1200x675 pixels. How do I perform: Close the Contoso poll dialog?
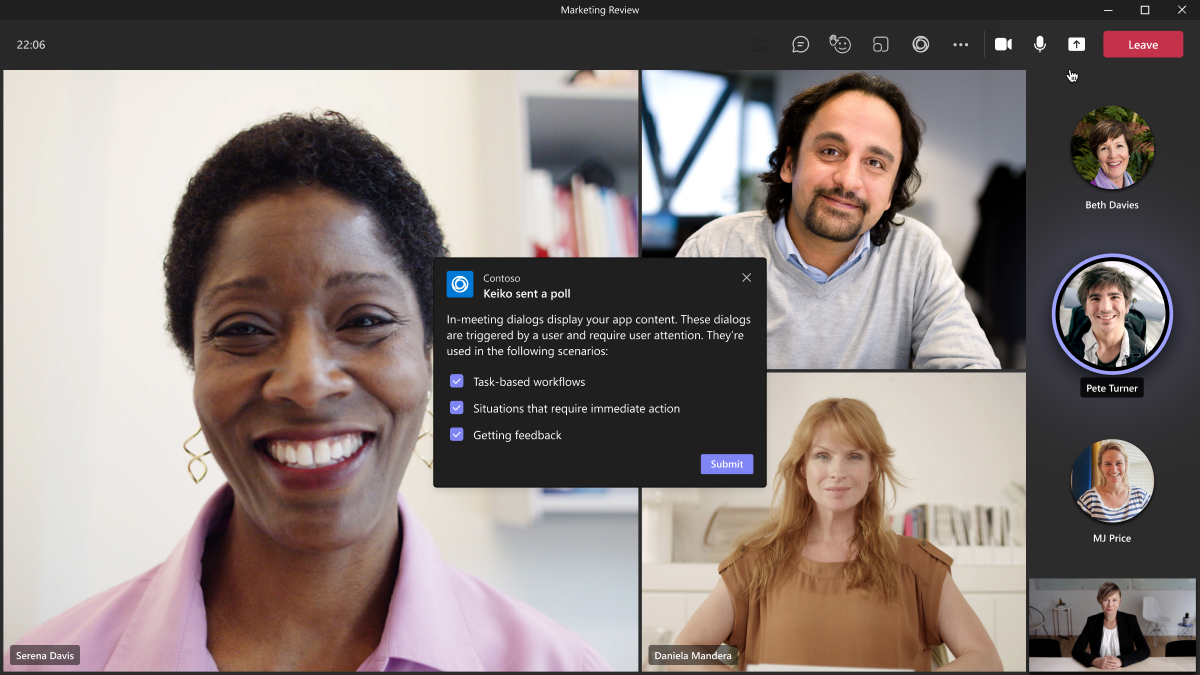(x=746, y=278)
